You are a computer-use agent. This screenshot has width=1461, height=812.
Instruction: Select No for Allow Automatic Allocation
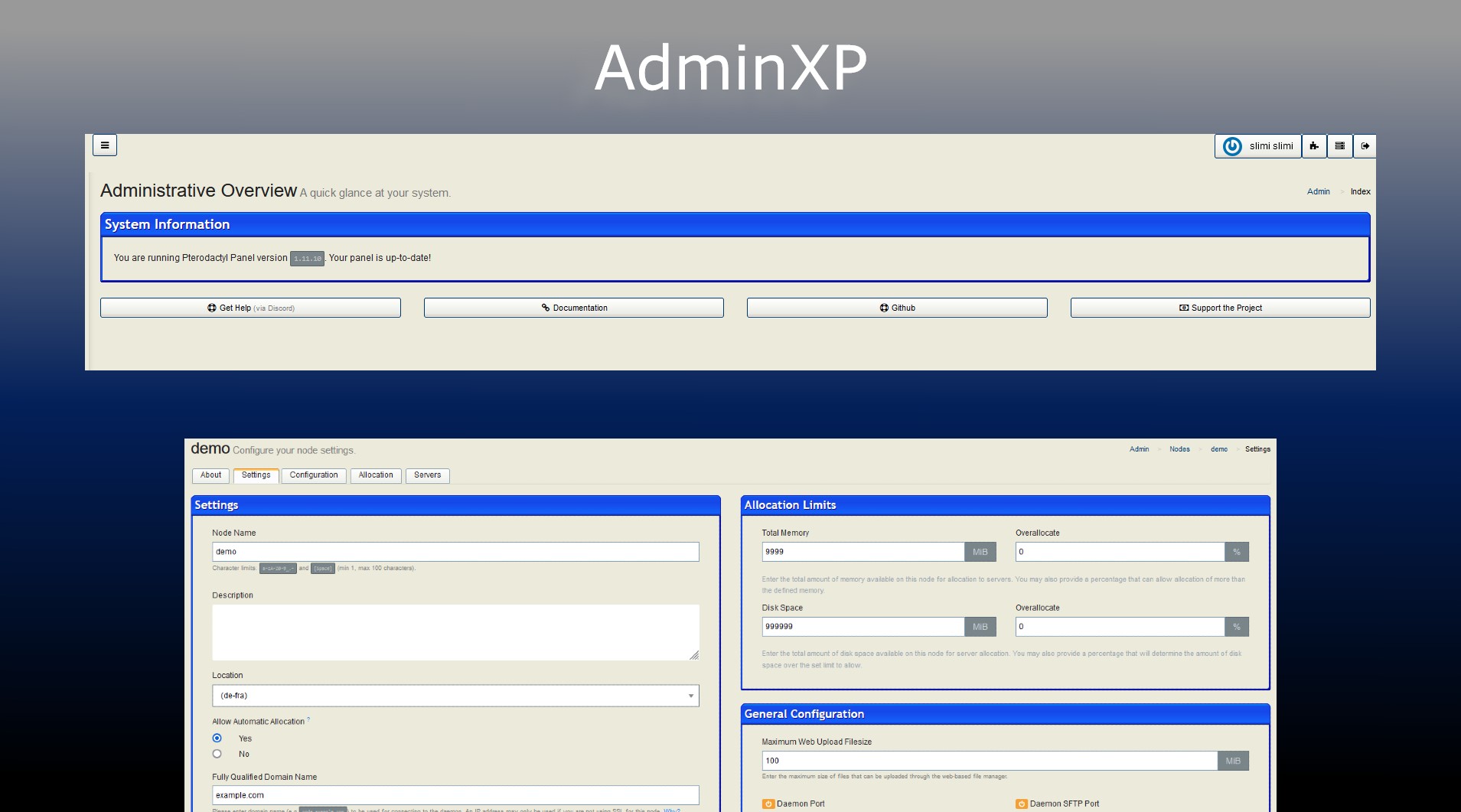217,754
